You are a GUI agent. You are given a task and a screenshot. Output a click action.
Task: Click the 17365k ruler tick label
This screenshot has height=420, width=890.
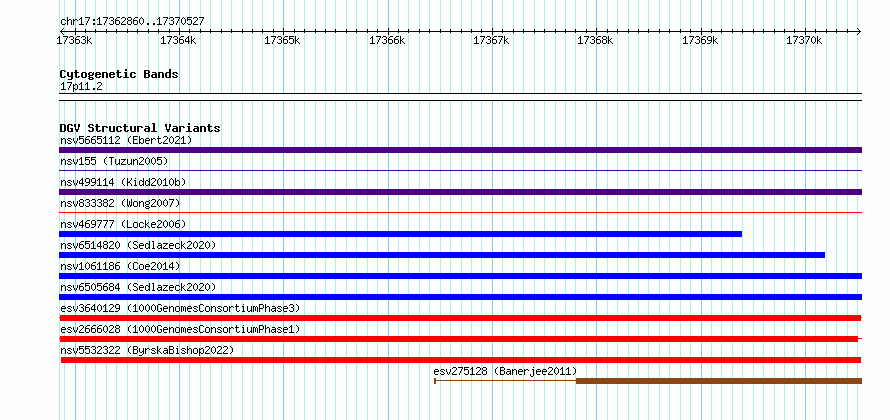[x=283, y=40]
